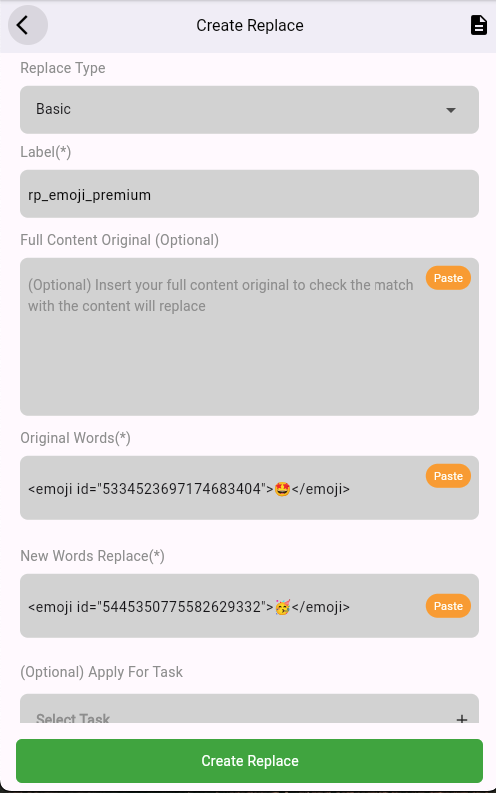The width and height of the screenshot is (496, 793).
Task: Click the Original Words(*) label text
Action: [75, 437]
